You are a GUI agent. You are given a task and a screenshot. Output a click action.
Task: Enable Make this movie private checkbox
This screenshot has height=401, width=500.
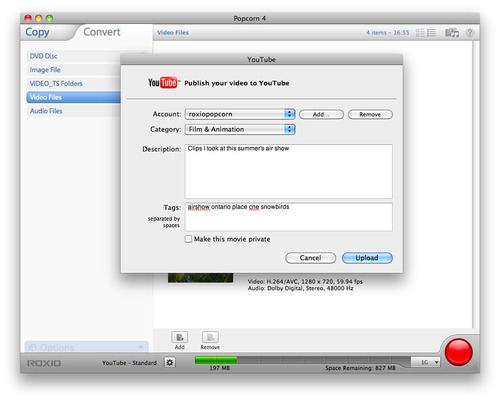pos(188,239)
